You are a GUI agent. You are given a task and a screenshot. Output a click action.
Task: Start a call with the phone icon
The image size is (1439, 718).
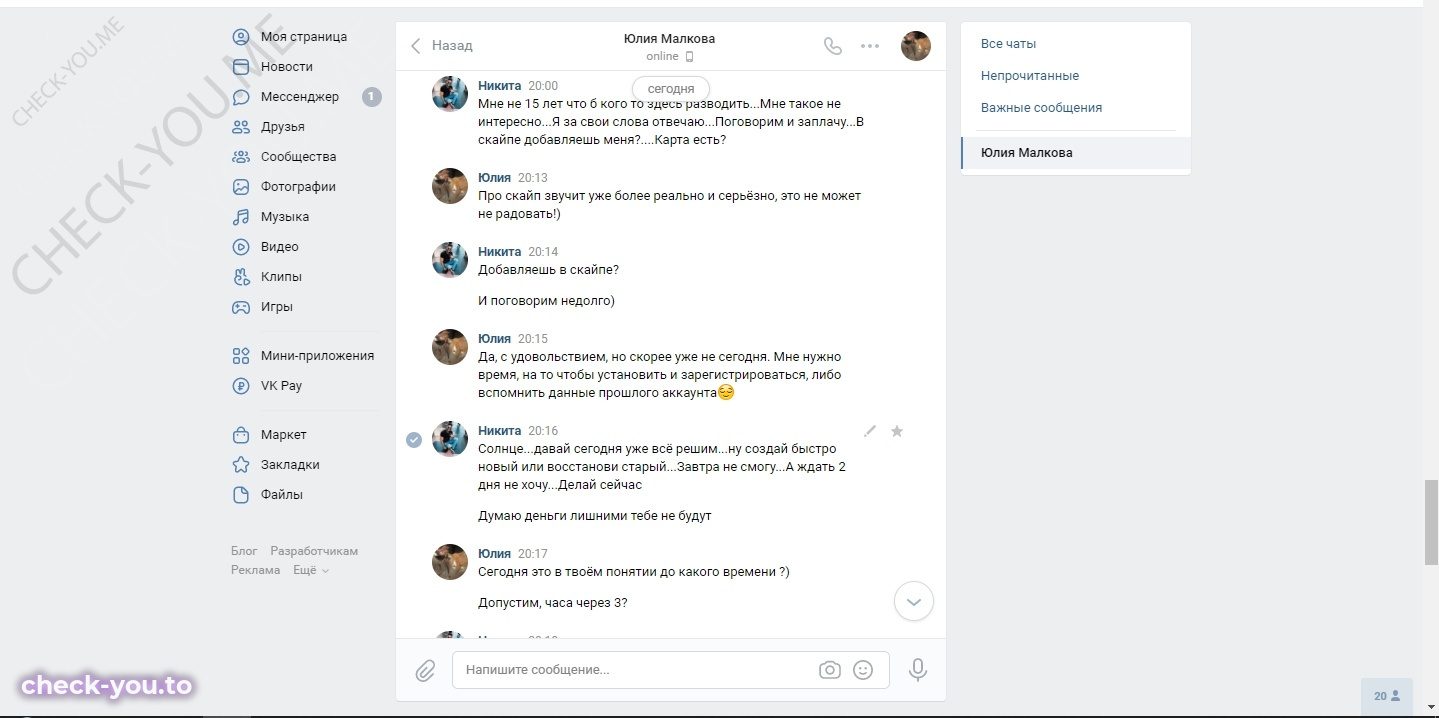[833, 46]
